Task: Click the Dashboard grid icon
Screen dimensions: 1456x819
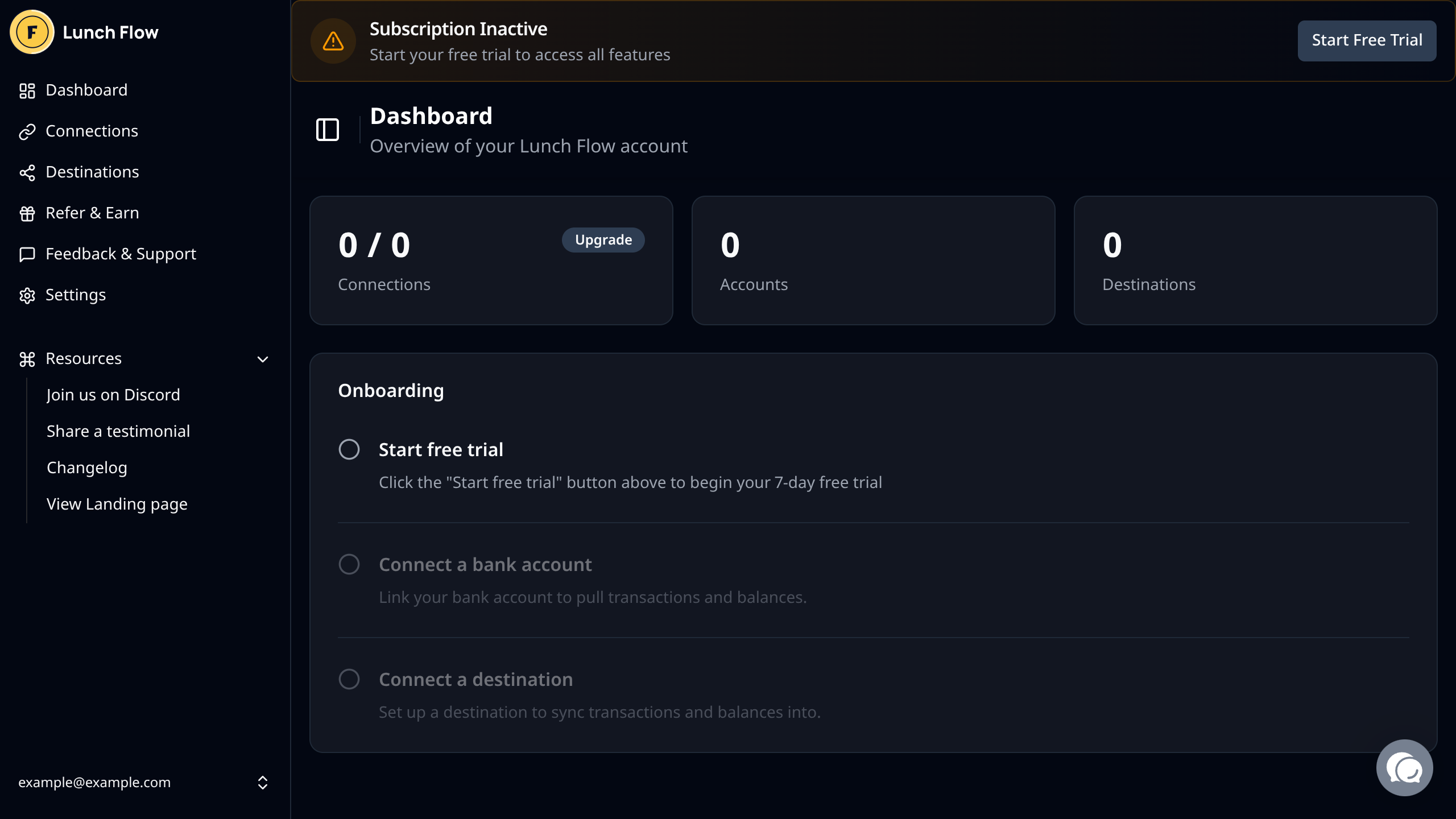Action: point(27,90)
